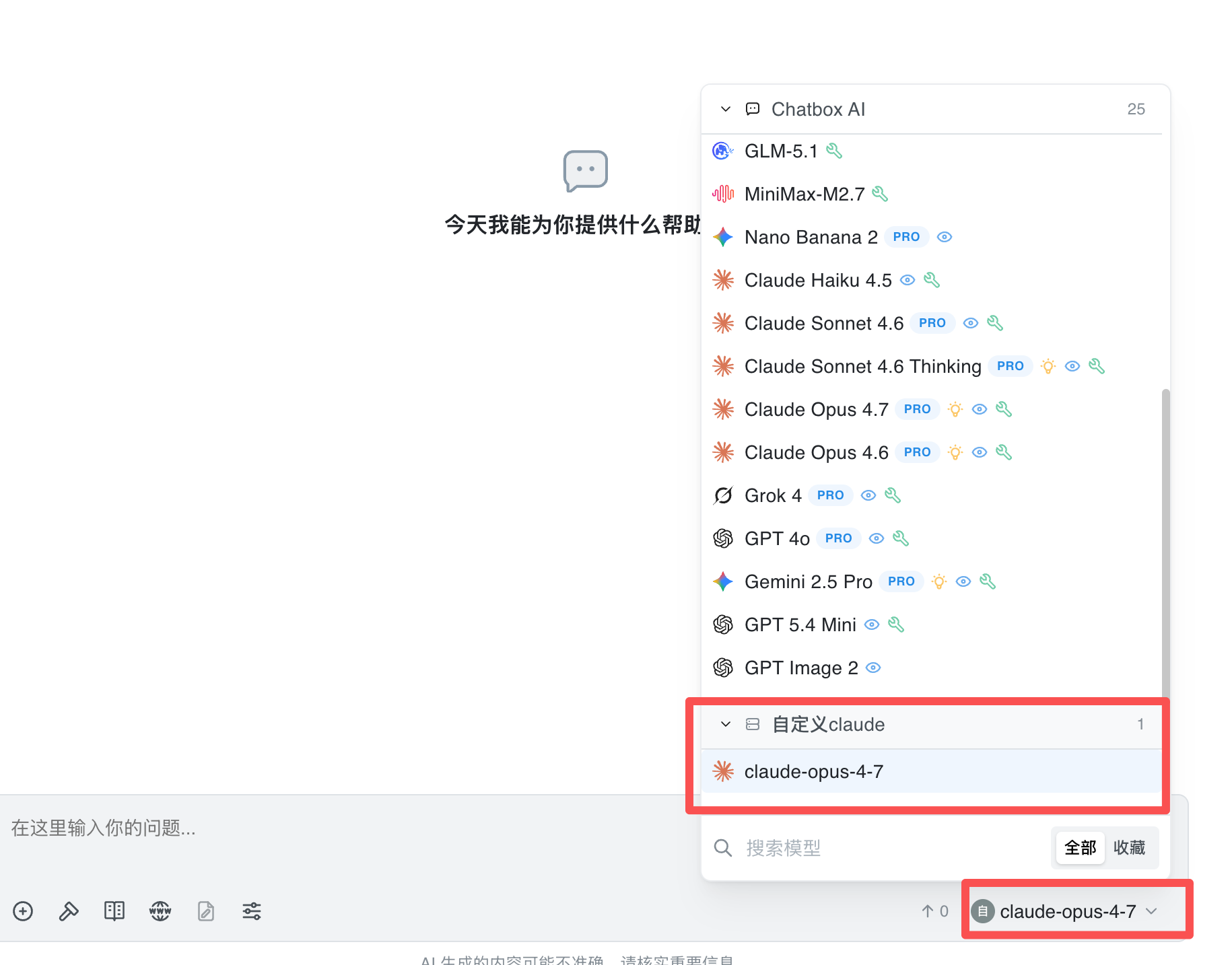Click the model list scrollbar
Image resolution: width=1232 pixels, height=965 pixels.
(x=1165, y=545)
